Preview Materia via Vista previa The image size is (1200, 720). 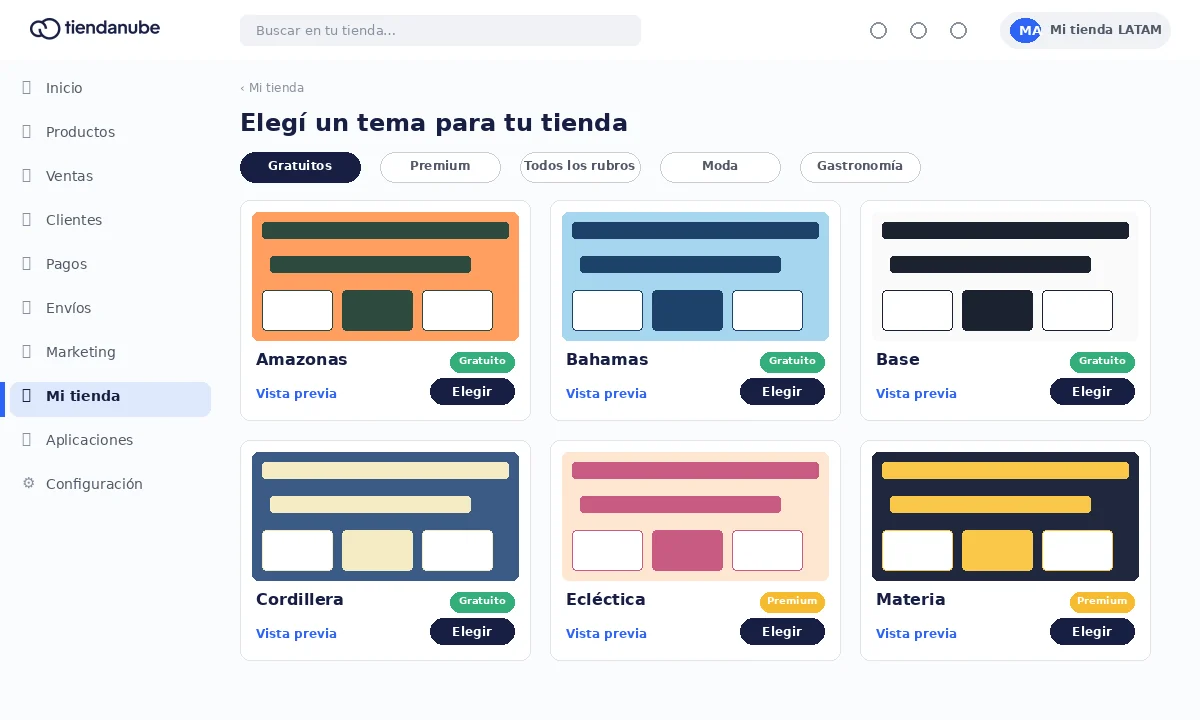click(x=916, y=634)
